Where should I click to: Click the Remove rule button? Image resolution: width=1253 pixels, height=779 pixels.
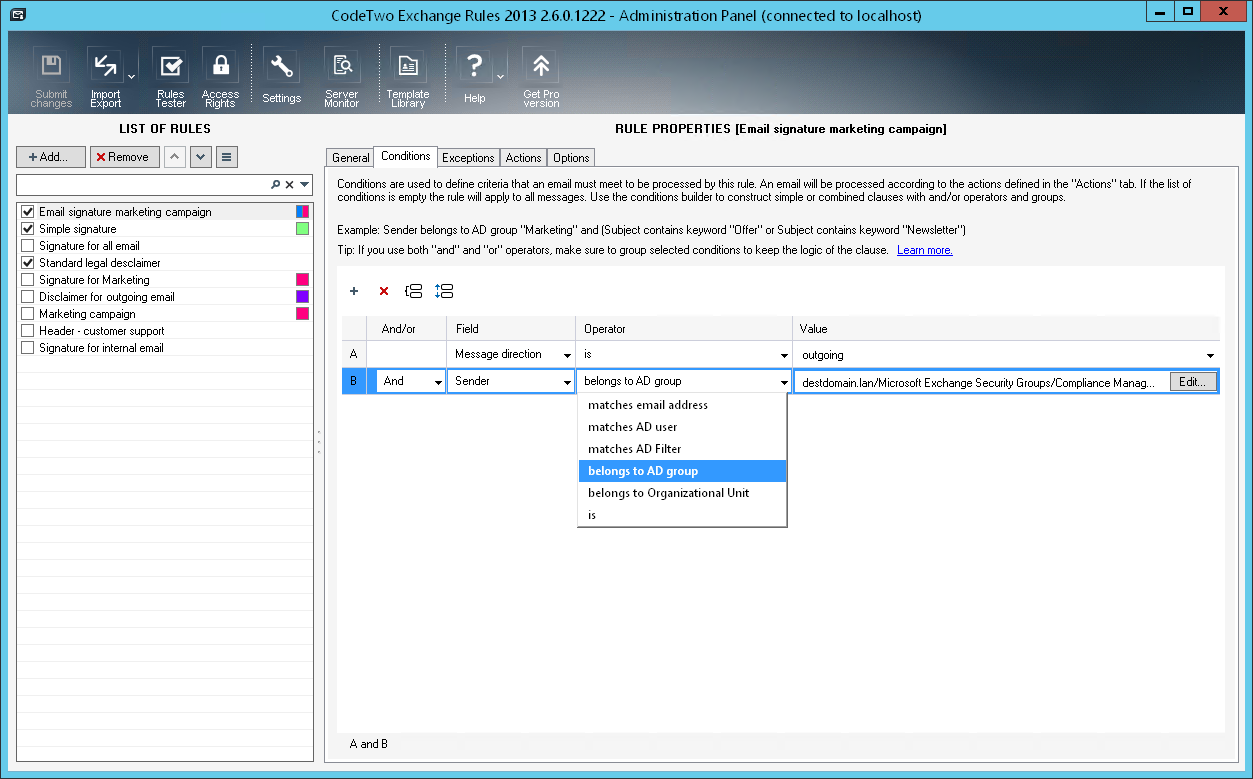pyautogui.click(x=124, y=157)
